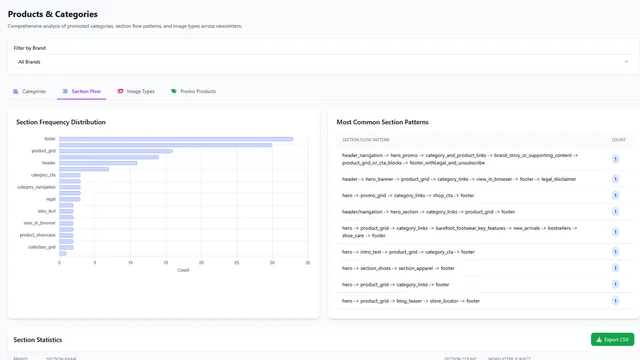Click the Export CSV button
The height and width of the screenshot is (360, 640).
coord(612,340)
